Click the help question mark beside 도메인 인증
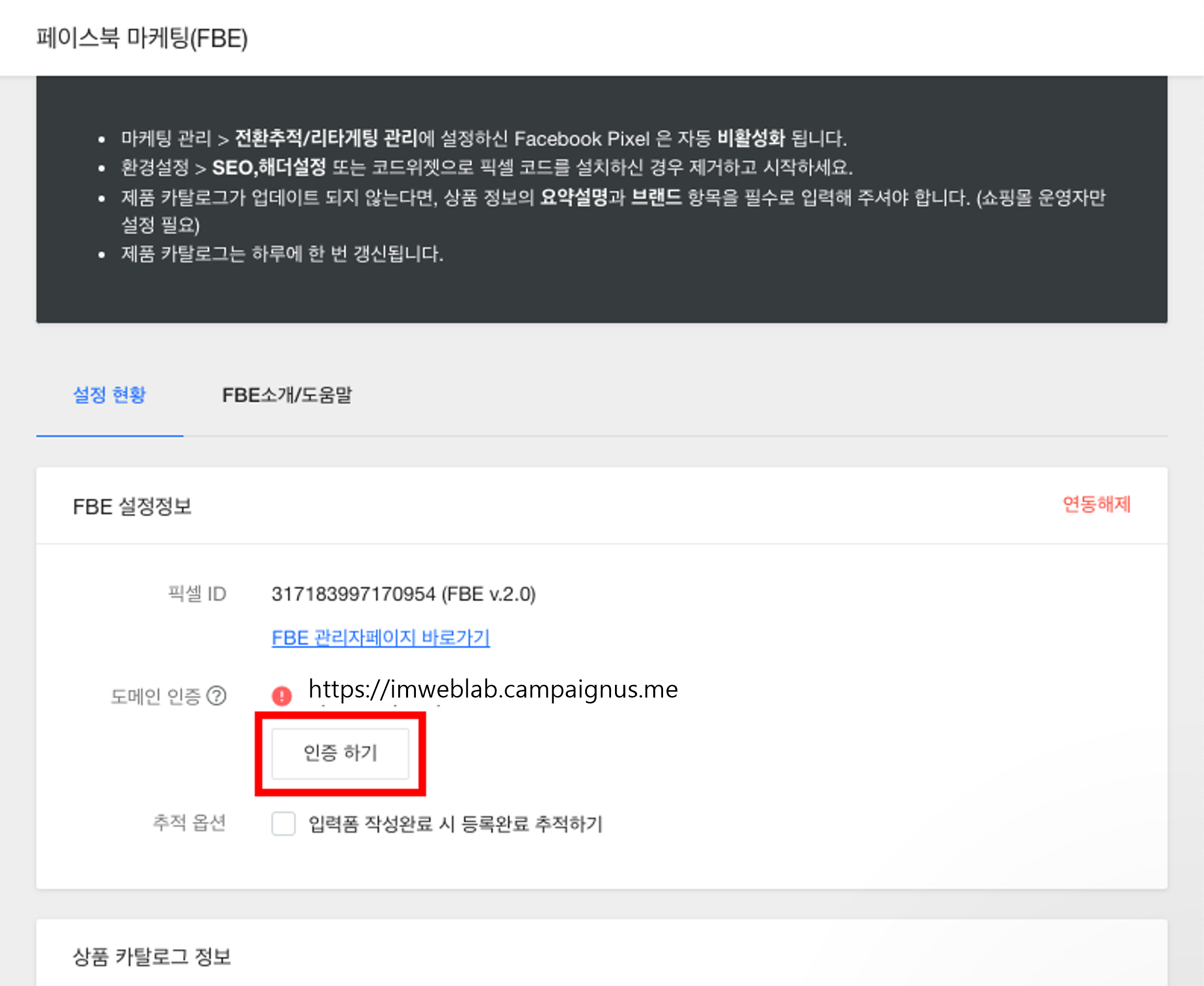1204x986 pixels. tap(216, 696)
